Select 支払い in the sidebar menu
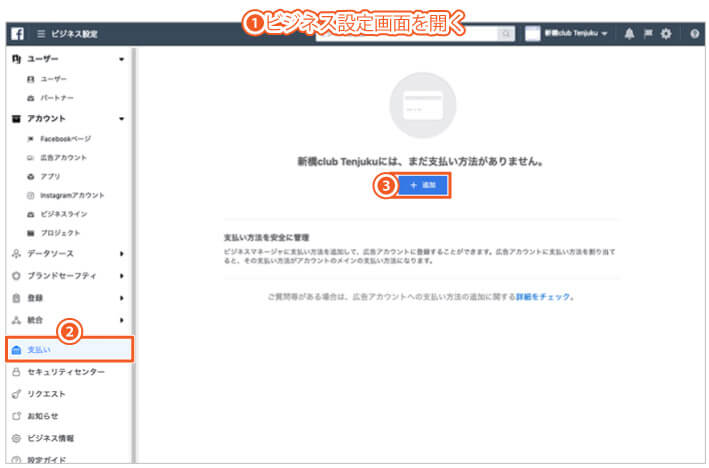The image size is (709, 468). (x=70, y=350)
